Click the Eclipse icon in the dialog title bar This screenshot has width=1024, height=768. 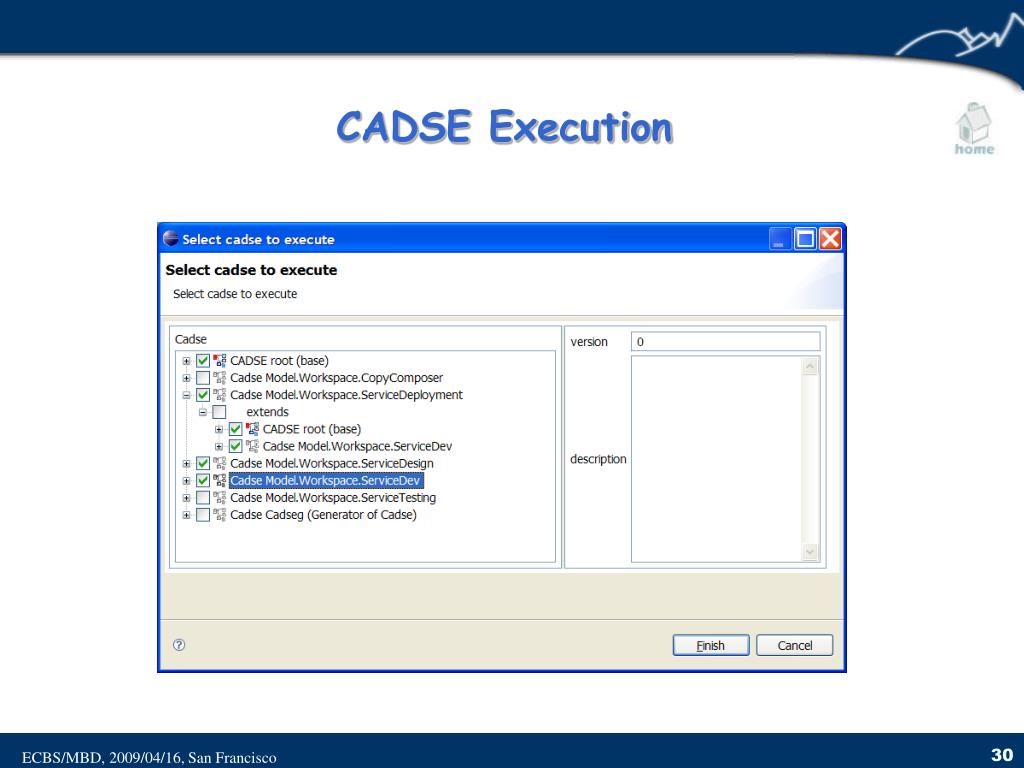171,239
